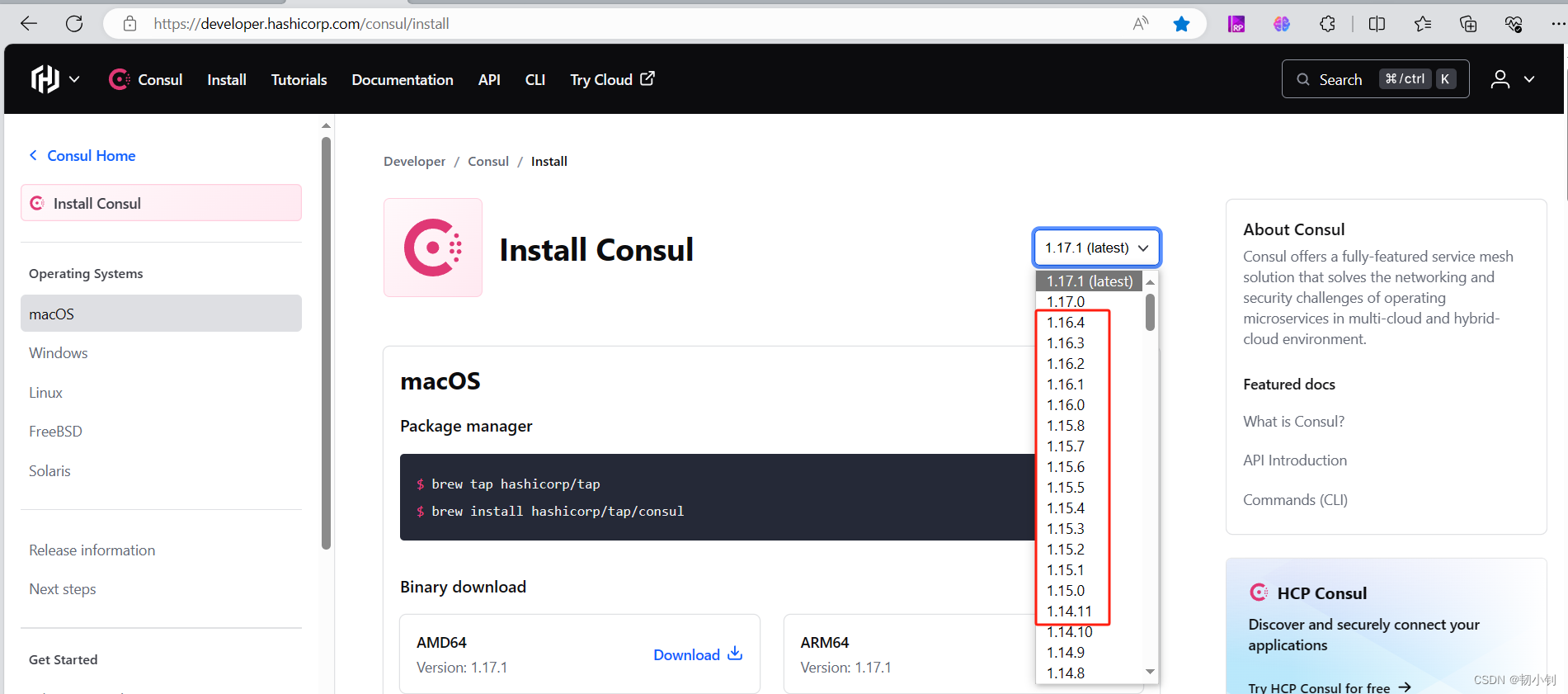Click the AMD64 download arrow icon
Screen dimensions: 1568x694
pyautogui.click(x=735, y=654)
